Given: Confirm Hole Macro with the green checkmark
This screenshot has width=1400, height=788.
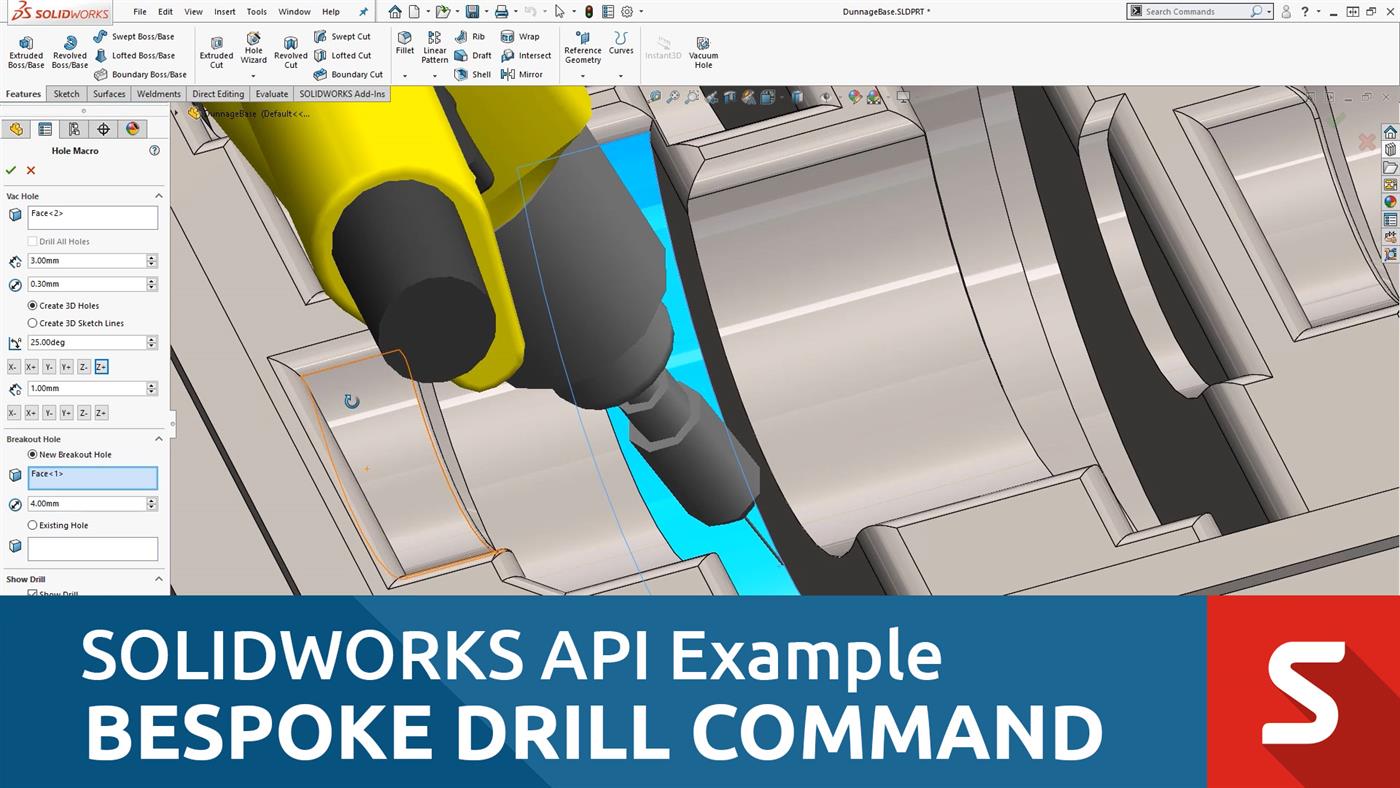Looking at the screenshot, I should [x=11, y=170].
